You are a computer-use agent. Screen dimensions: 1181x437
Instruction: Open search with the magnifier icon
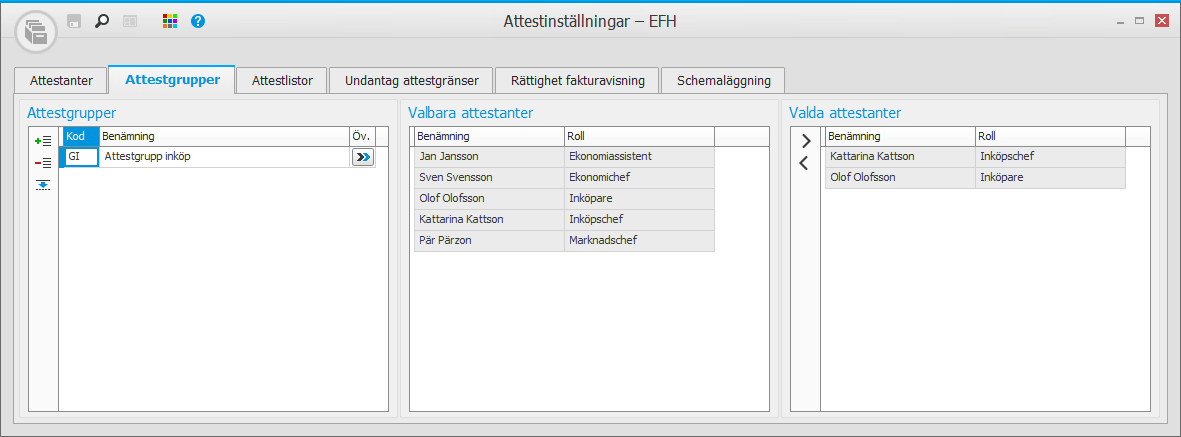(101, 20)
